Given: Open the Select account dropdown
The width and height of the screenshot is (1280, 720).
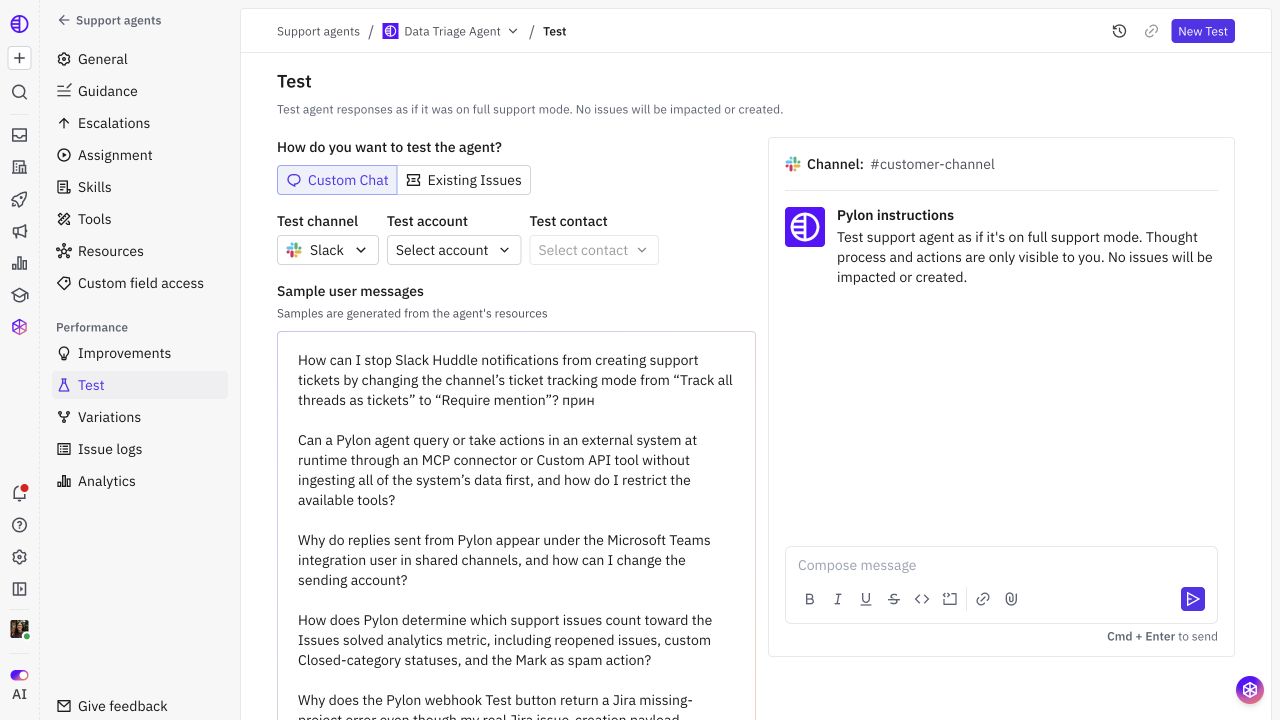Looking at the screenshot, I should pos(454,250).
